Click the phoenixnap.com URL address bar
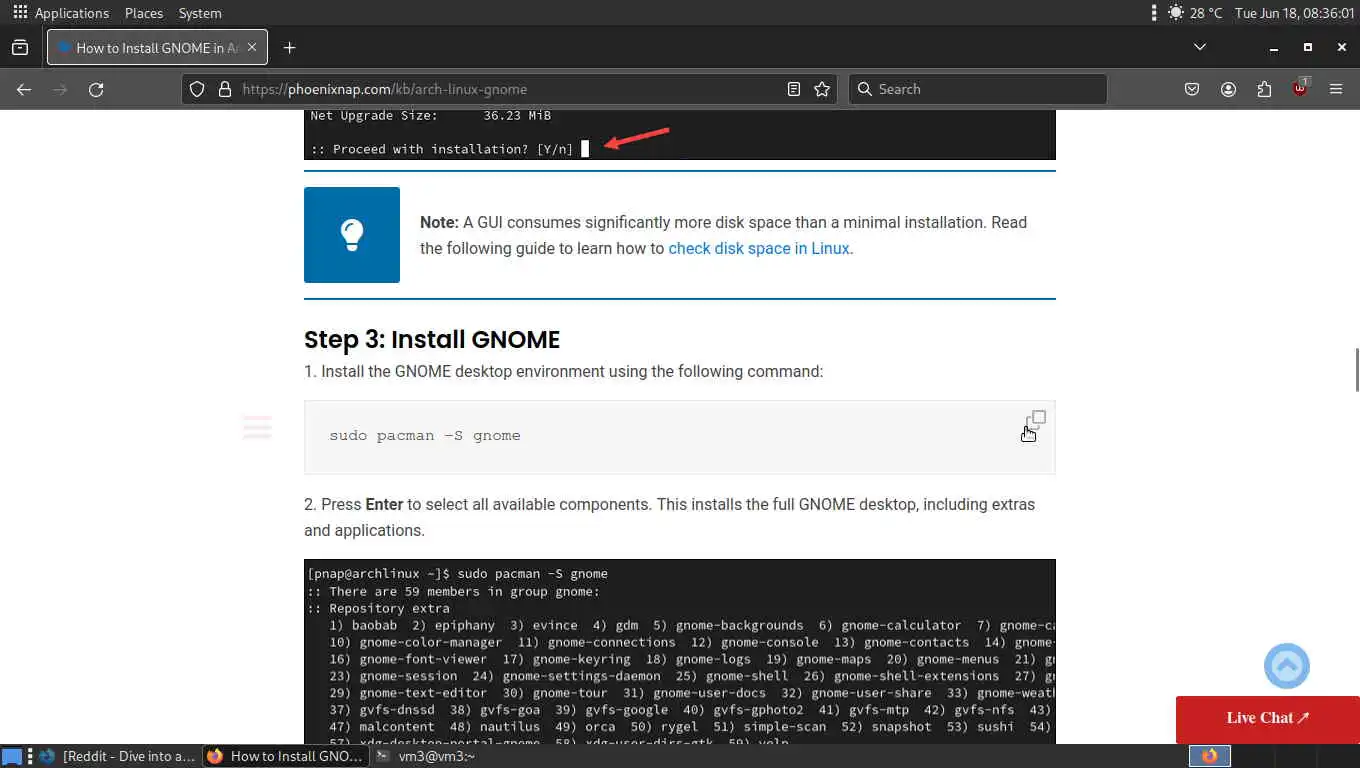This screenshot has height=768, width=1360. 510,89
